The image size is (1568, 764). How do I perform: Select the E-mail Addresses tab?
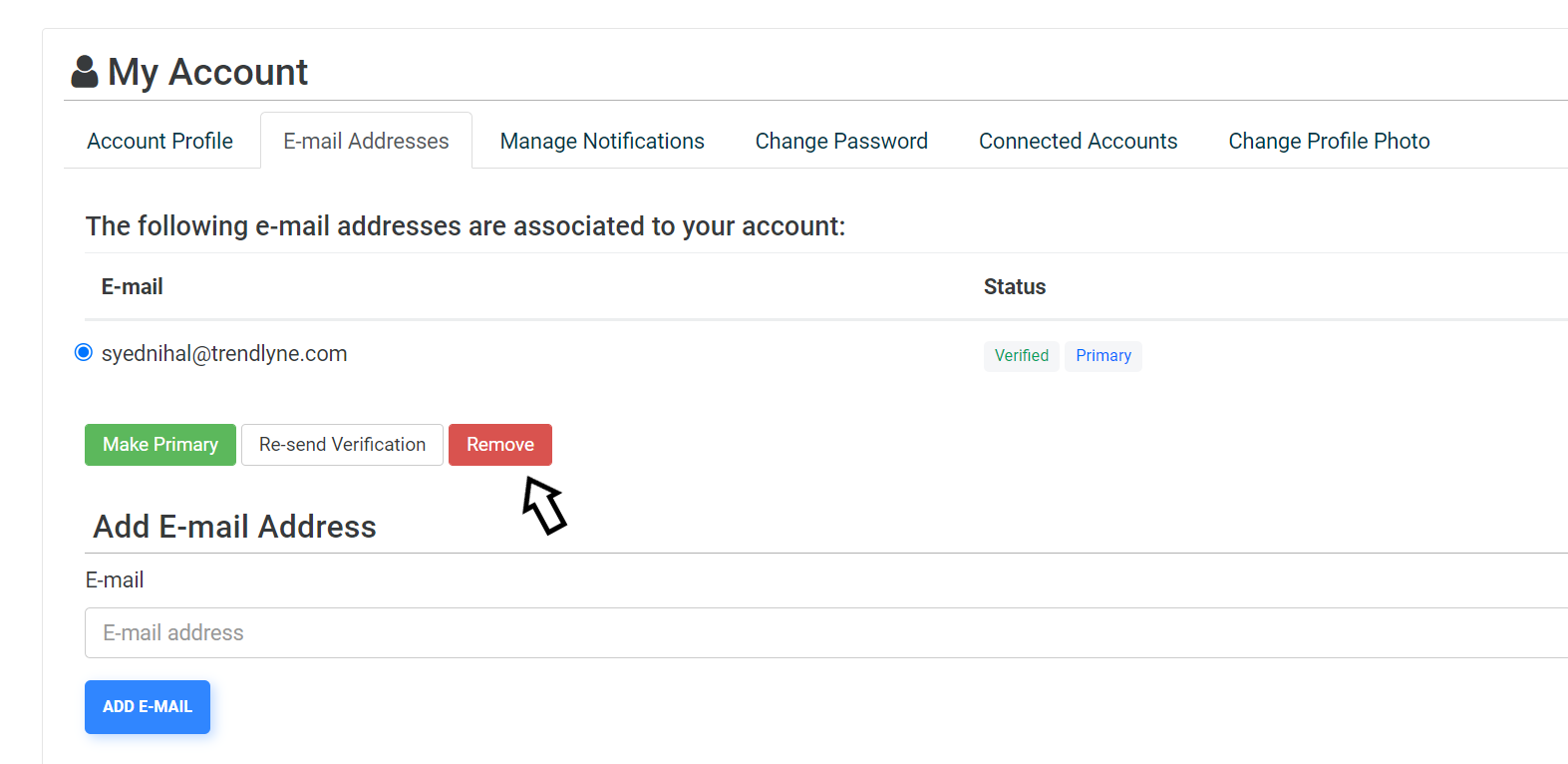[366, 141]
